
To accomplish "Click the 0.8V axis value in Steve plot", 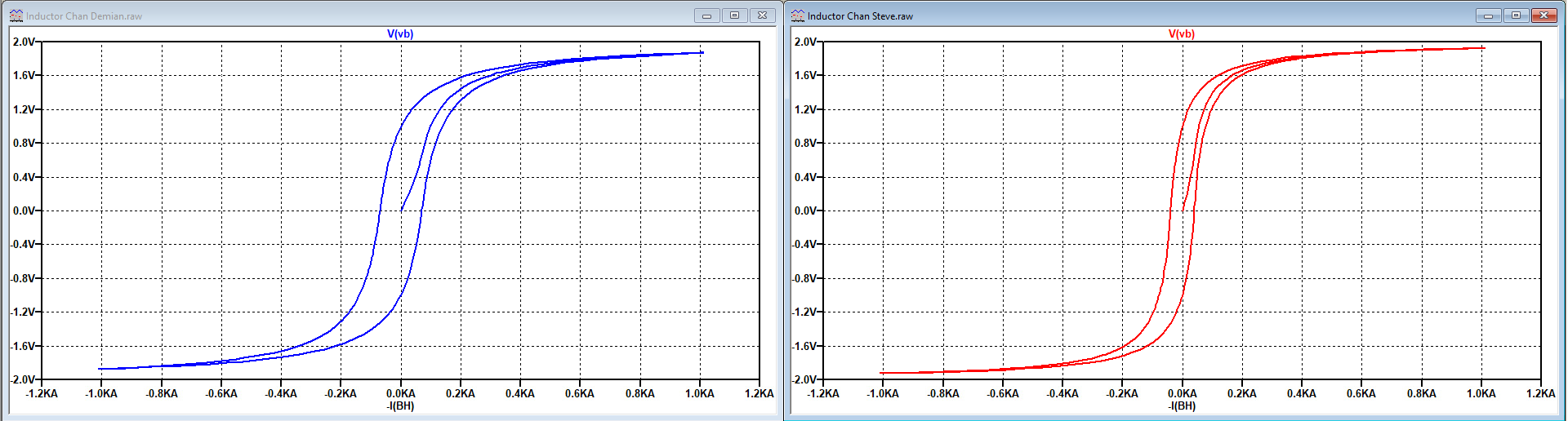I will (806, 143).
